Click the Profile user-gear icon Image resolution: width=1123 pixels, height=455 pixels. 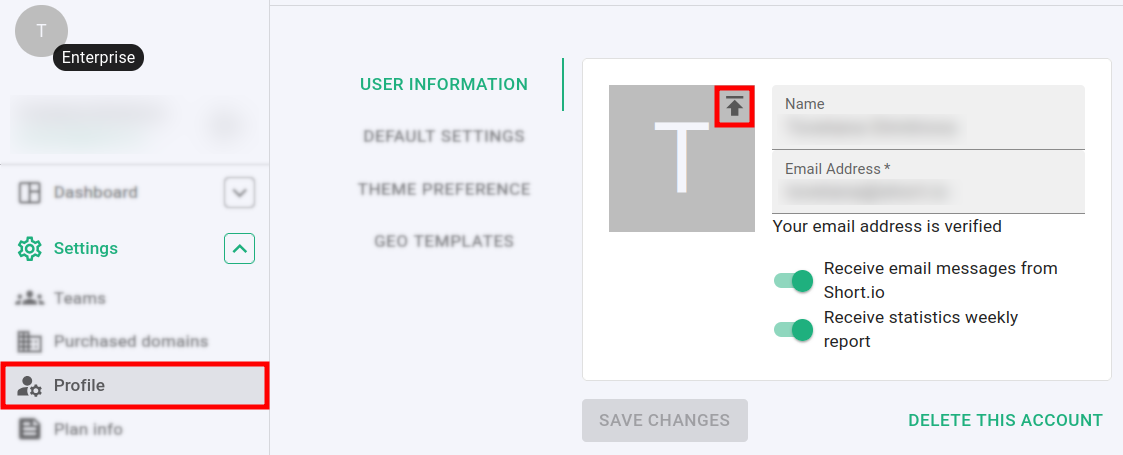(x=30, y=386)
